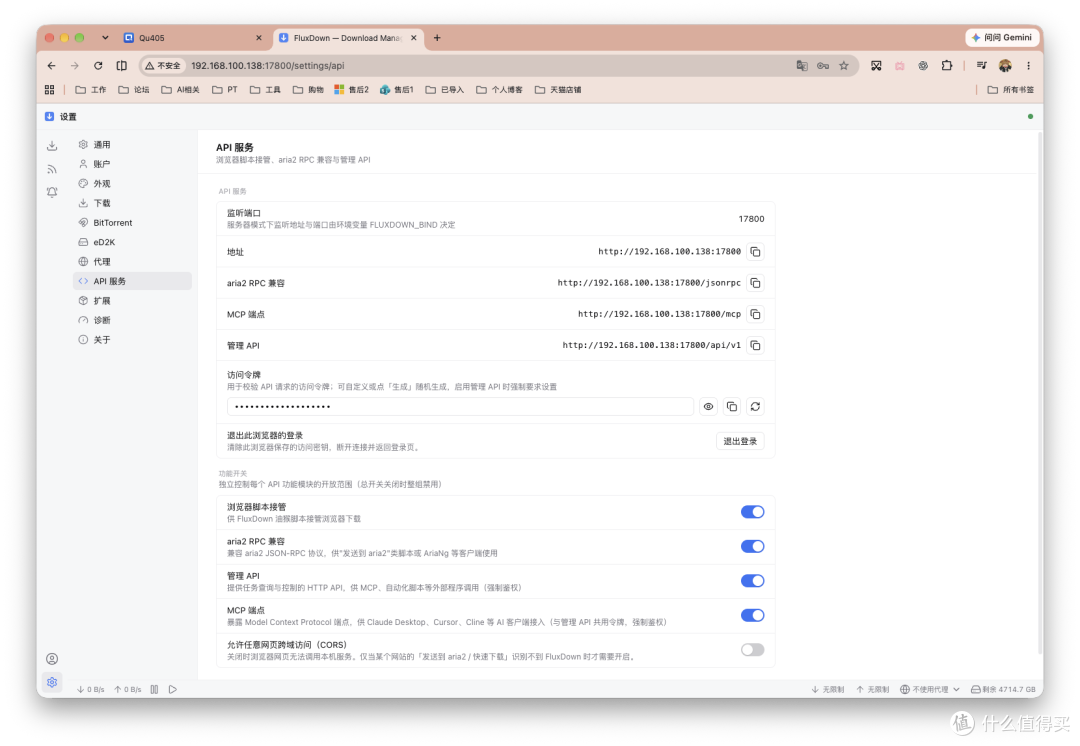Resume all tasks with the play icon
This screenshot has height=746, width=1080.
click(173, 689)
